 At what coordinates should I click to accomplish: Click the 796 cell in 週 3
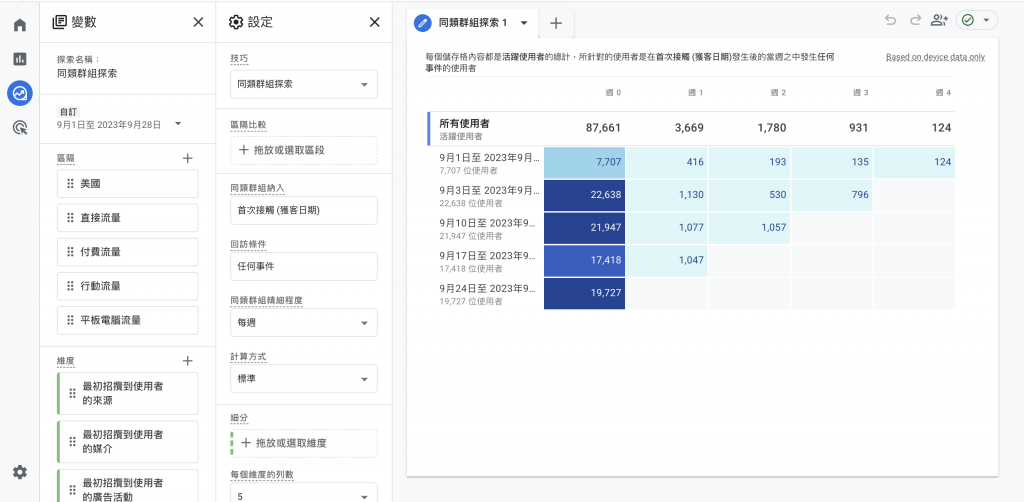click(832, 195)
